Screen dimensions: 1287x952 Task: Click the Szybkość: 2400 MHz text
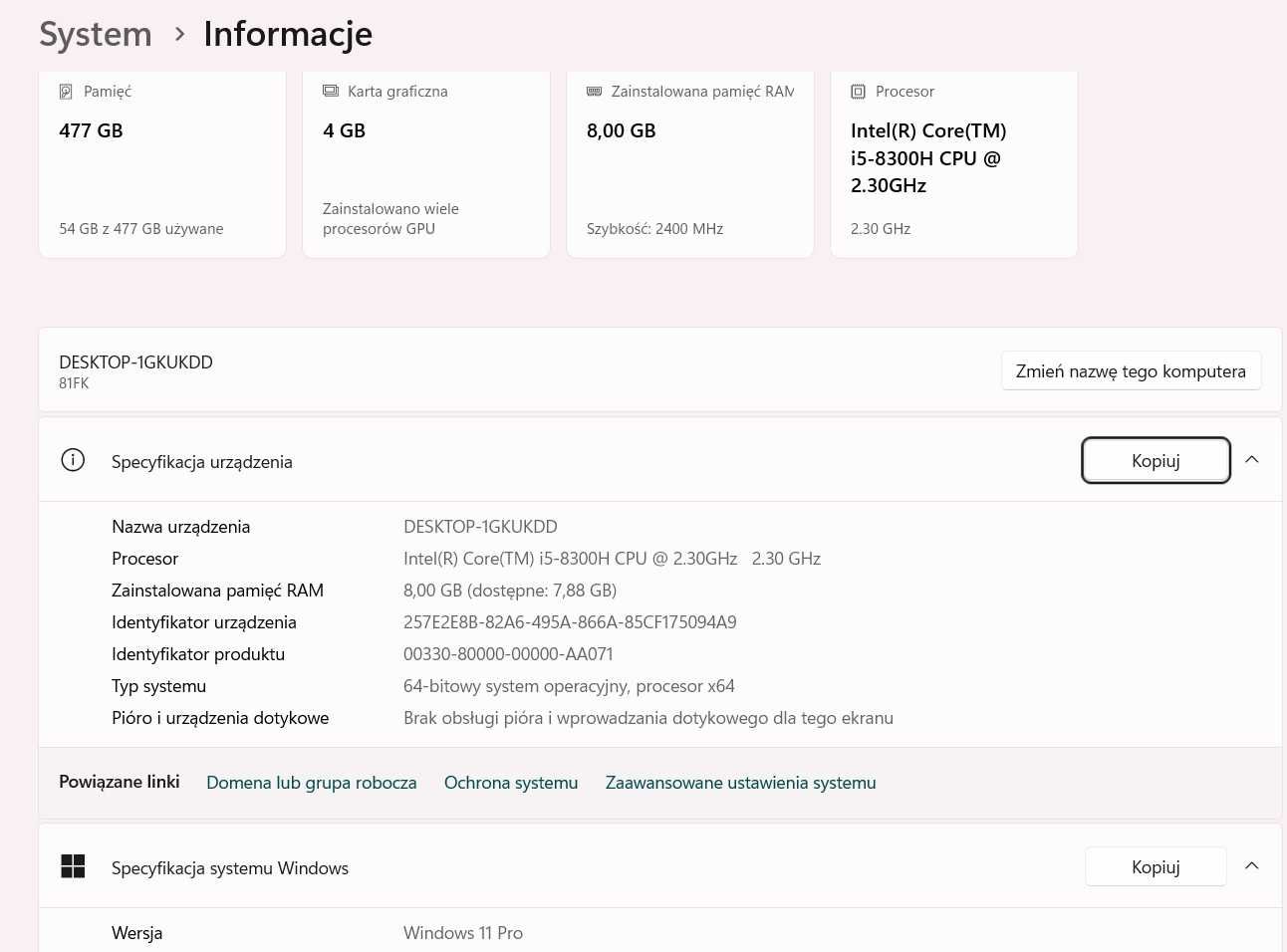(x=655, y=229)
